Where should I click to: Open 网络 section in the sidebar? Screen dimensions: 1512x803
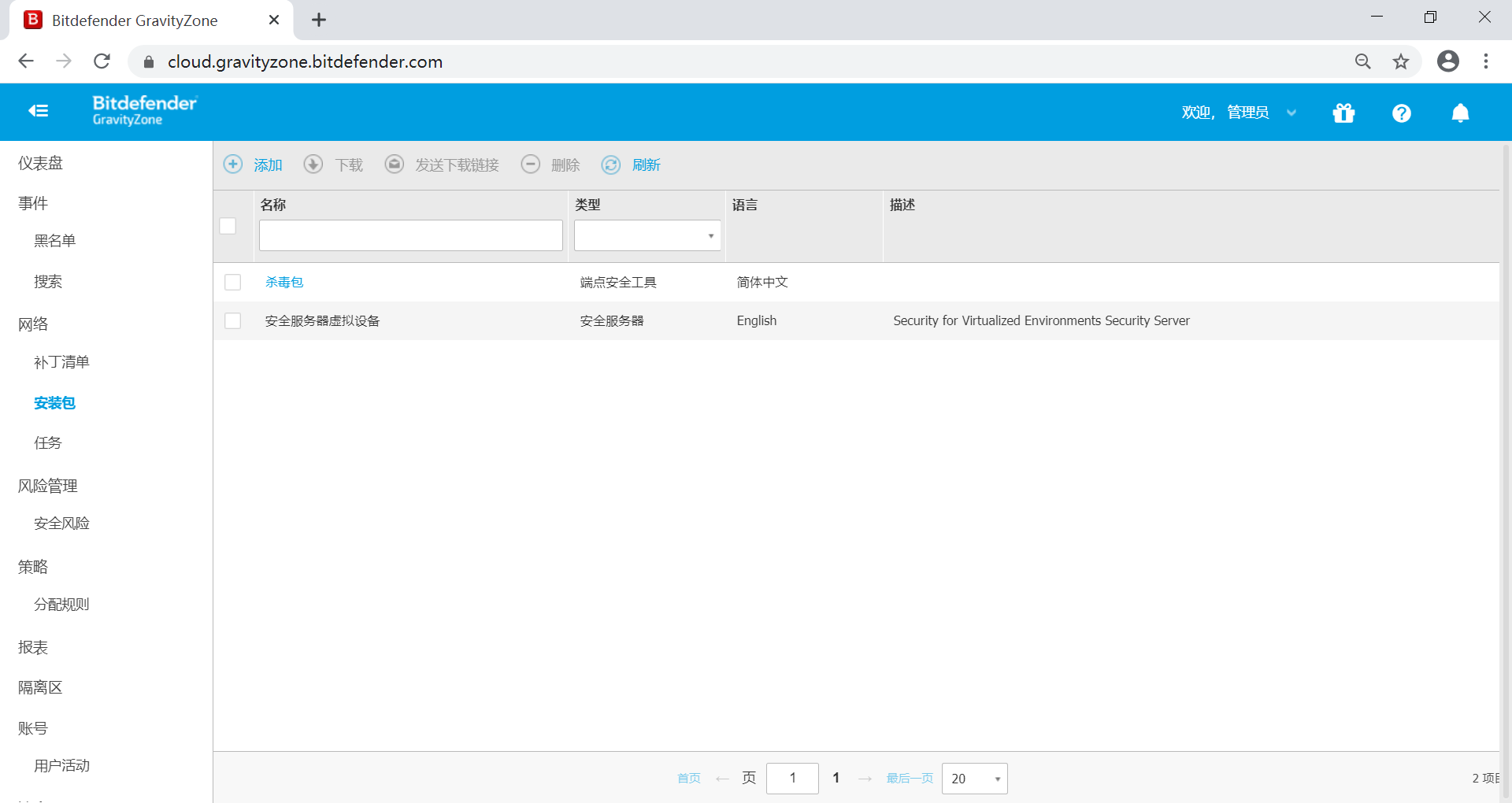[33, 324]
